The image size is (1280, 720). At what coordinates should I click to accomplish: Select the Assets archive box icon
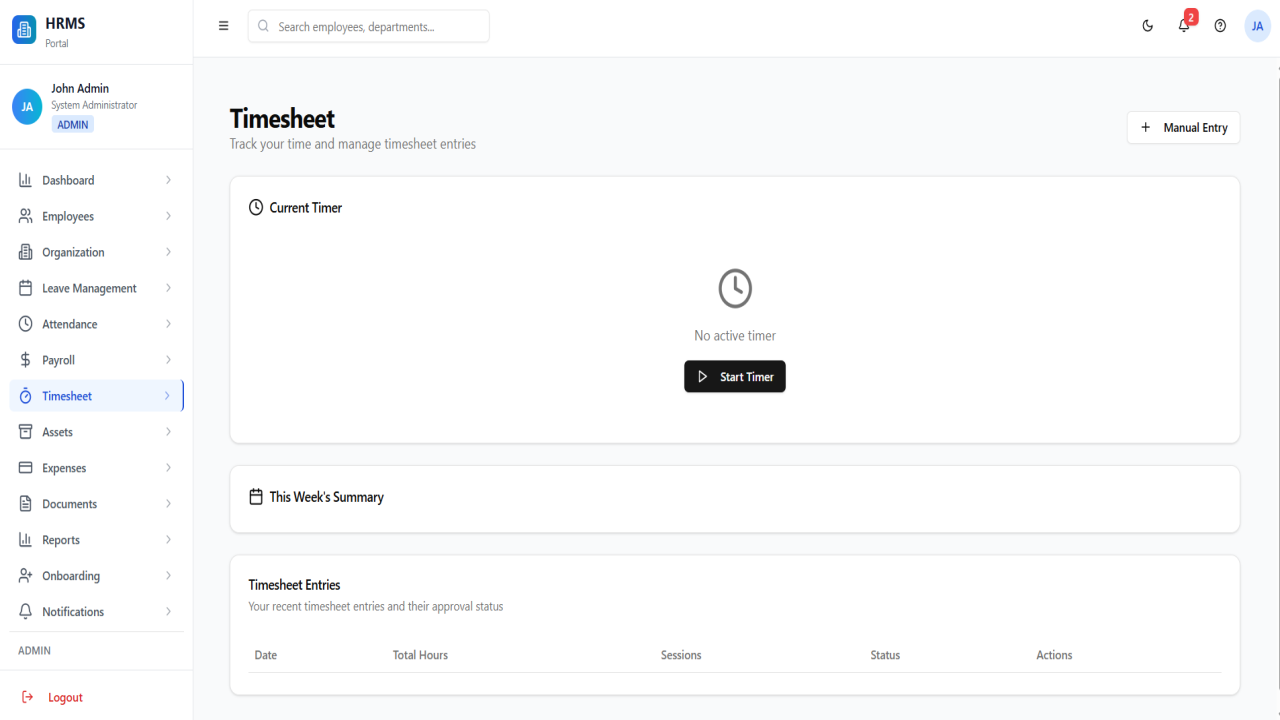[x=26, y=432]
